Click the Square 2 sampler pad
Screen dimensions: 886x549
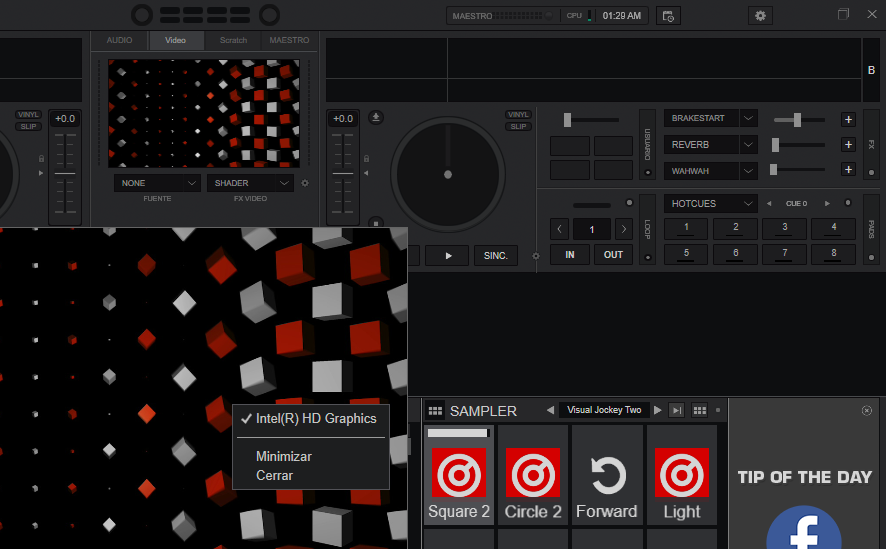click(459, 476)
